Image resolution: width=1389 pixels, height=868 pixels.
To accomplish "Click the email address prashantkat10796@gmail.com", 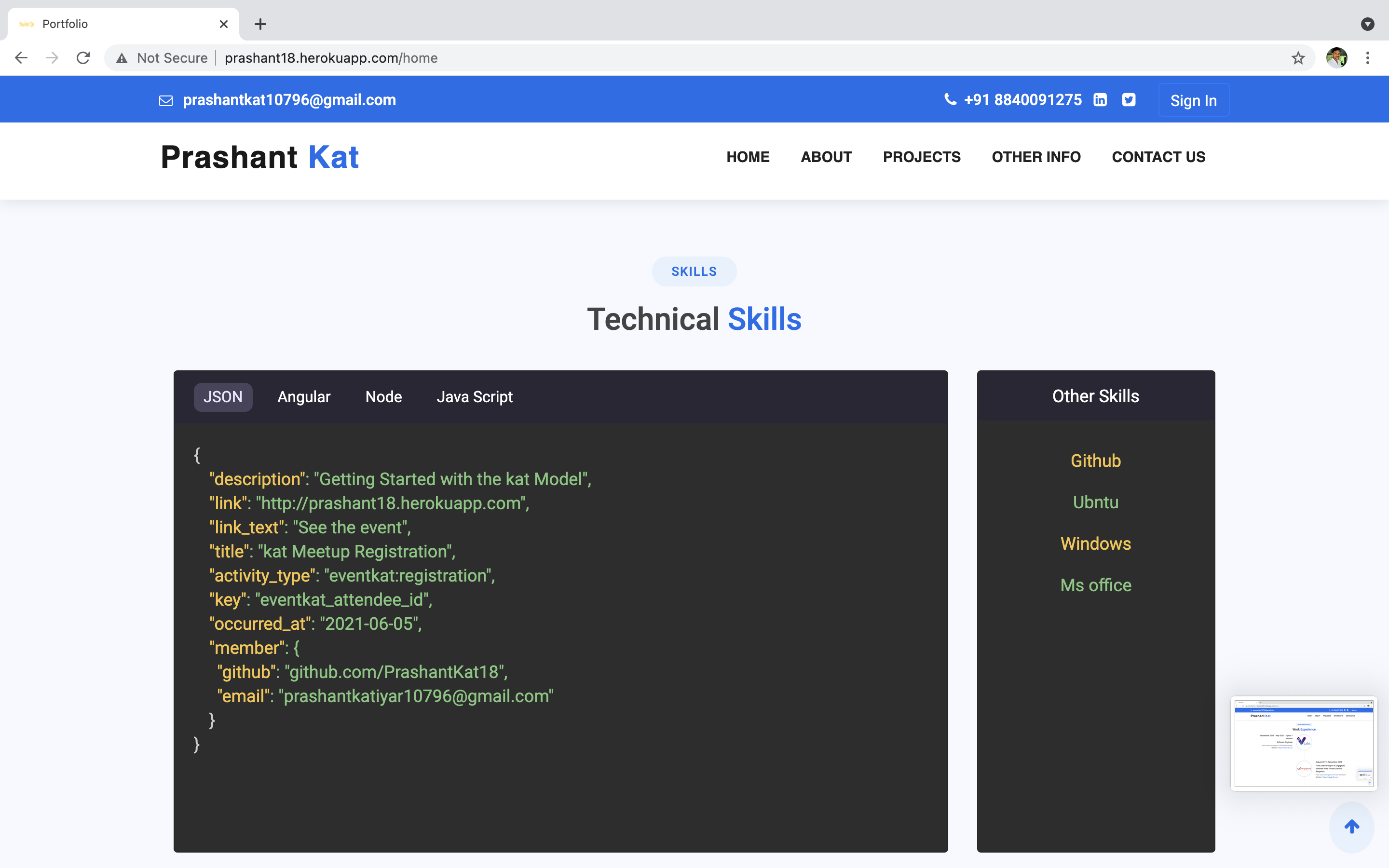I will click(x=289, y=100).
